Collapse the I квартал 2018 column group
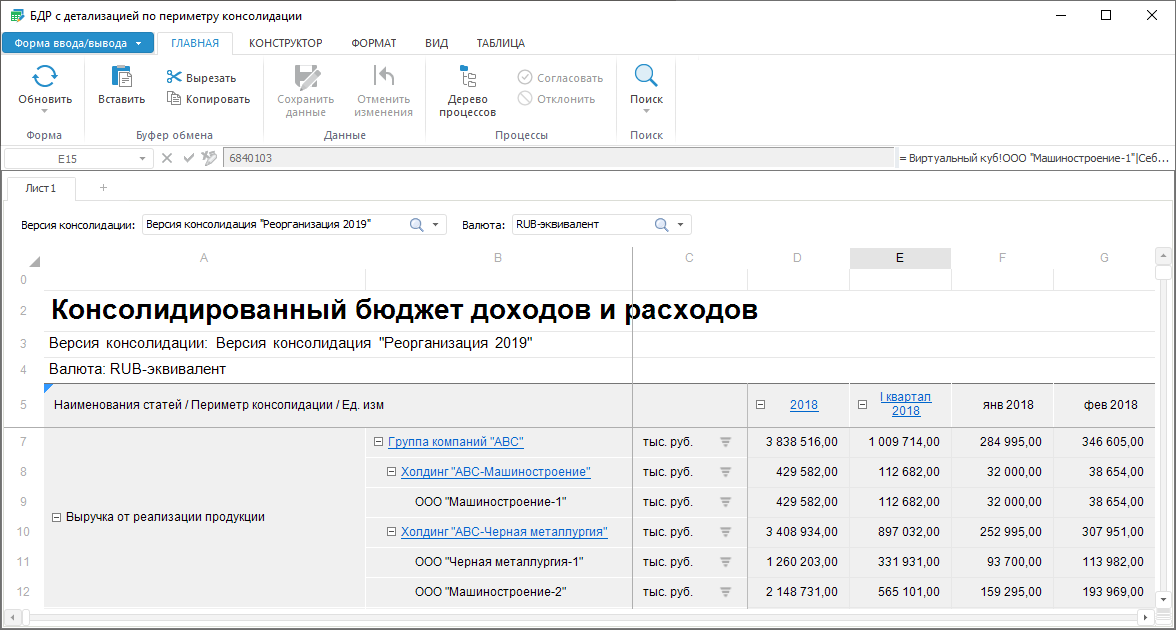 pos(863,405)
